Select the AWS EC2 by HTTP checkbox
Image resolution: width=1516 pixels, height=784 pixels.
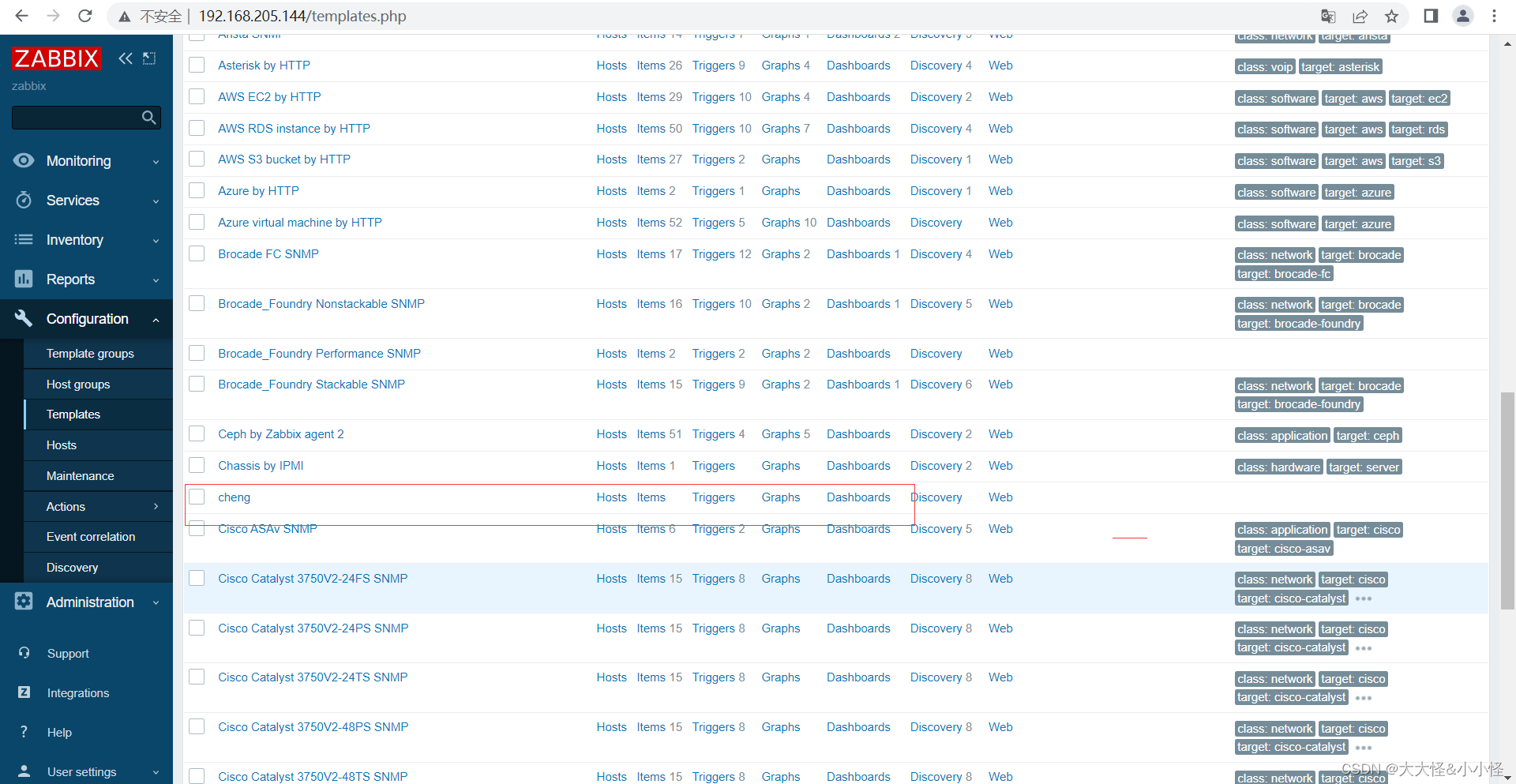[197, 96]
